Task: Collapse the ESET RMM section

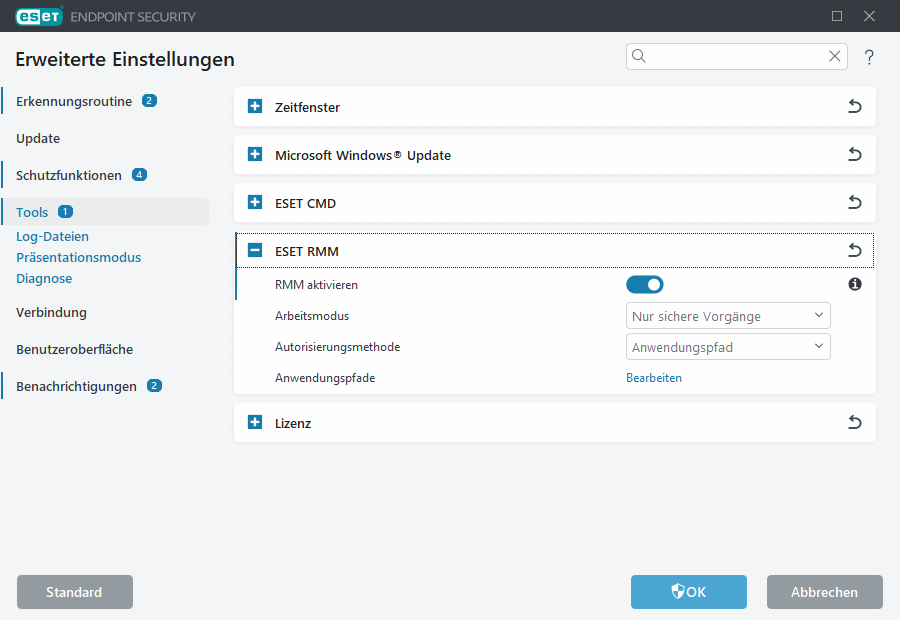Action: (x=254, y=250)
